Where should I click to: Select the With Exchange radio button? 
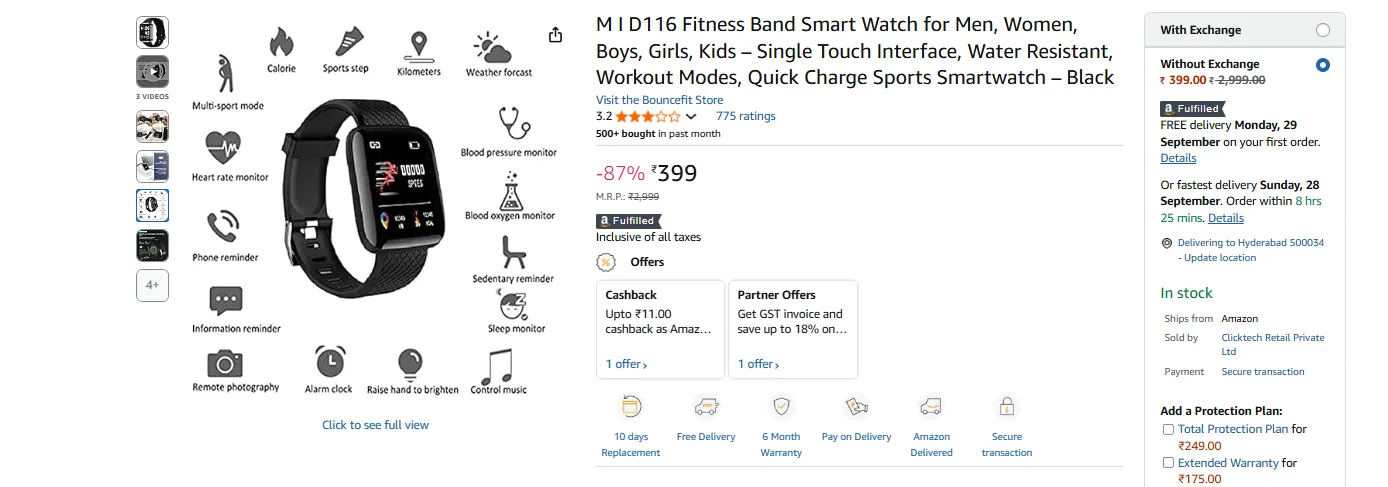1323,30
